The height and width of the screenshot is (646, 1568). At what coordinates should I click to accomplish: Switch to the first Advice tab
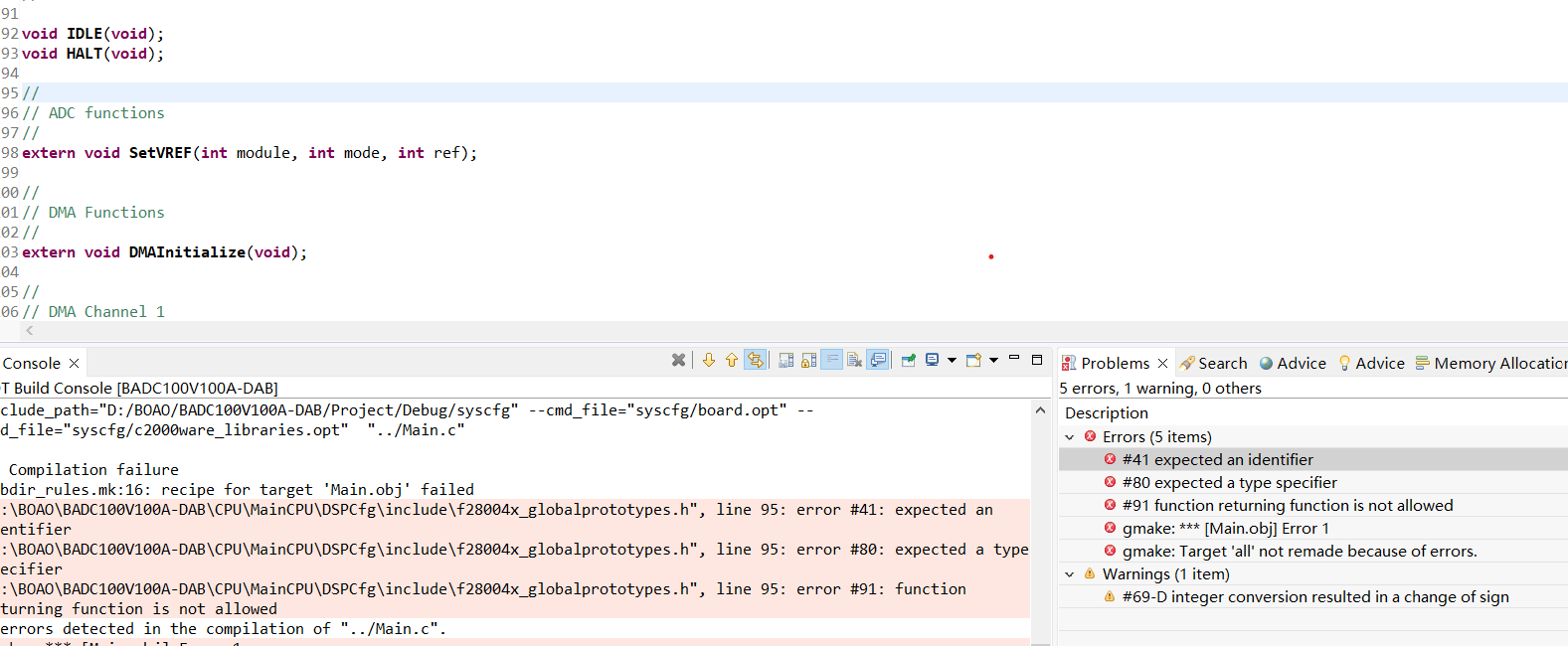pos(1293,364)
